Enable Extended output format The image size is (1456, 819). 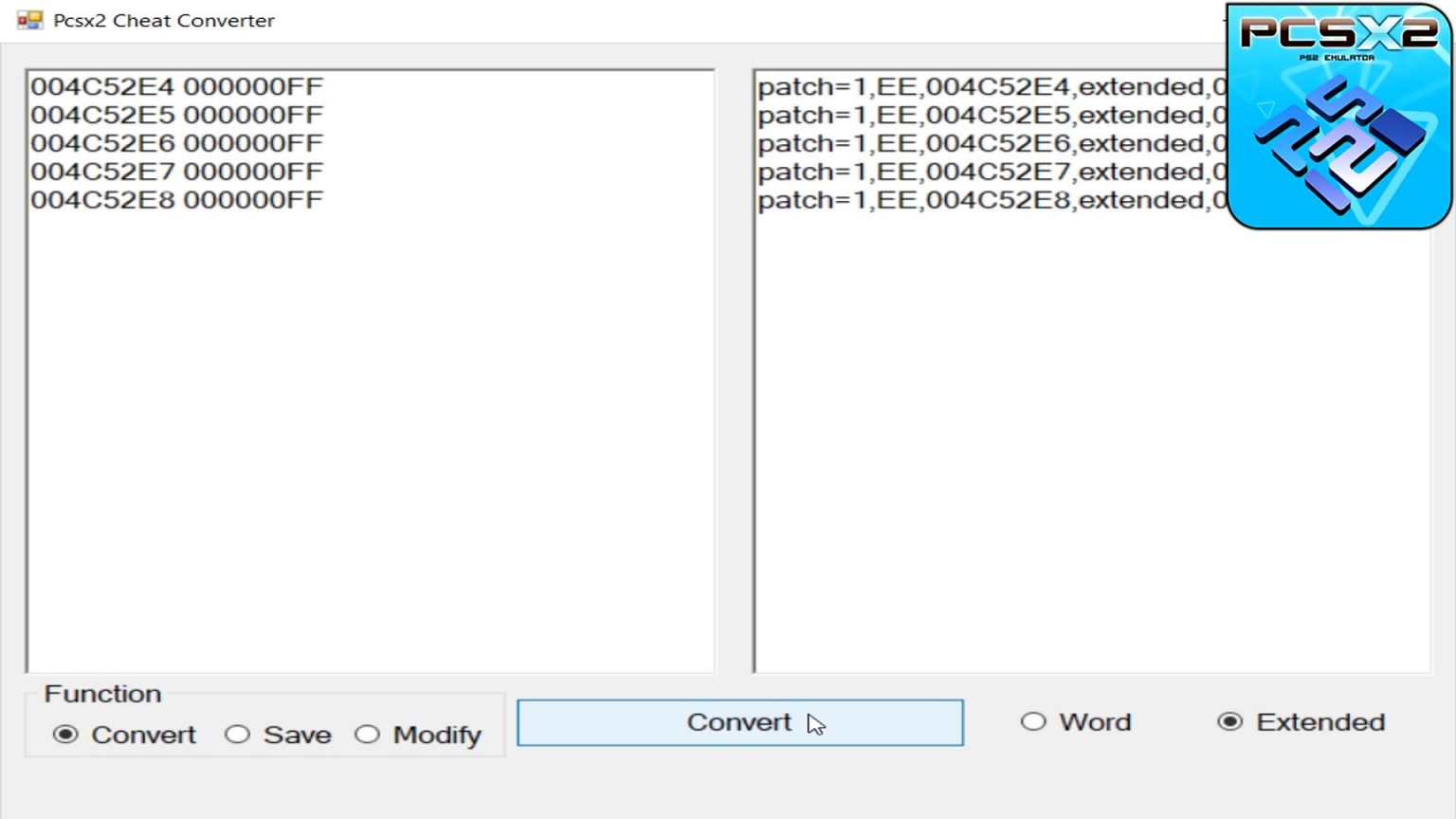[x=1231, y=721]
